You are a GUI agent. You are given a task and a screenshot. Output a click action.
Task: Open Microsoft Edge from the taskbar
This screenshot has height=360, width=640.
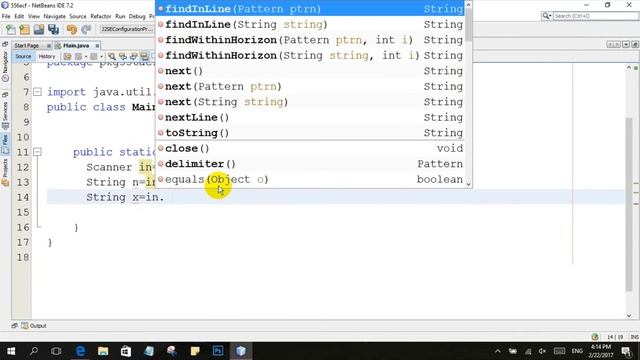80,351
